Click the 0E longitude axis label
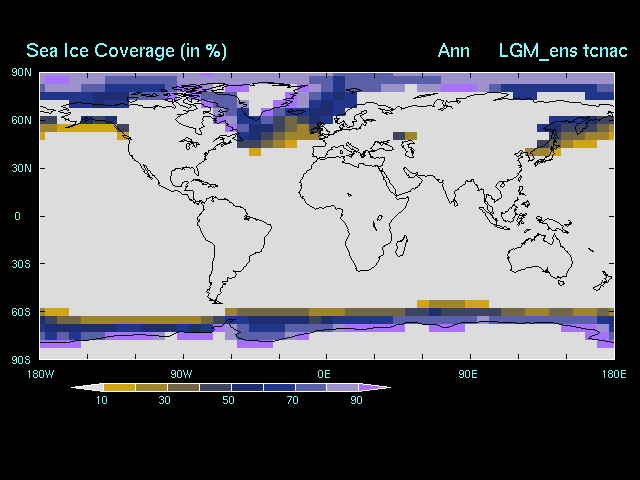This screenshot has width=640, height=480. (x=324, y=374)
